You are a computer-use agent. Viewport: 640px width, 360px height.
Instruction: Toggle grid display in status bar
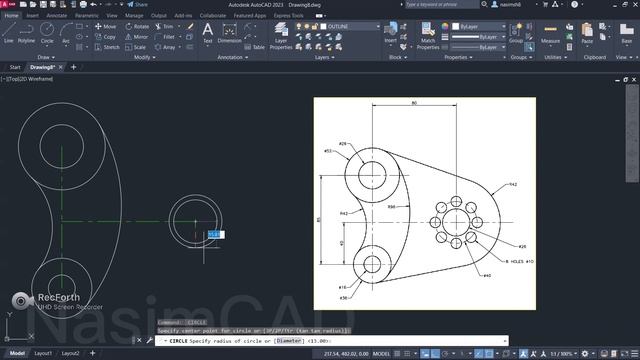(397, 353)
